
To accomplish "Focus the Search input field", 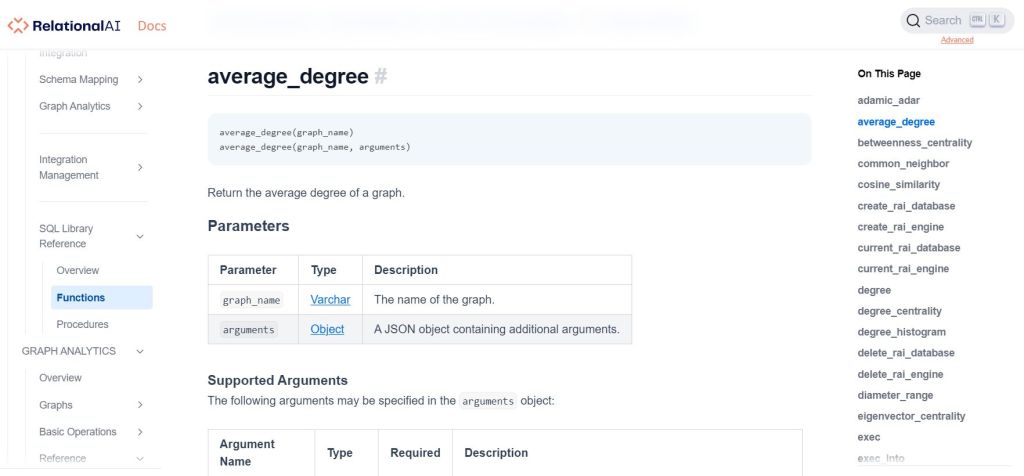I will pyautogui.click(x=942, y=20).
